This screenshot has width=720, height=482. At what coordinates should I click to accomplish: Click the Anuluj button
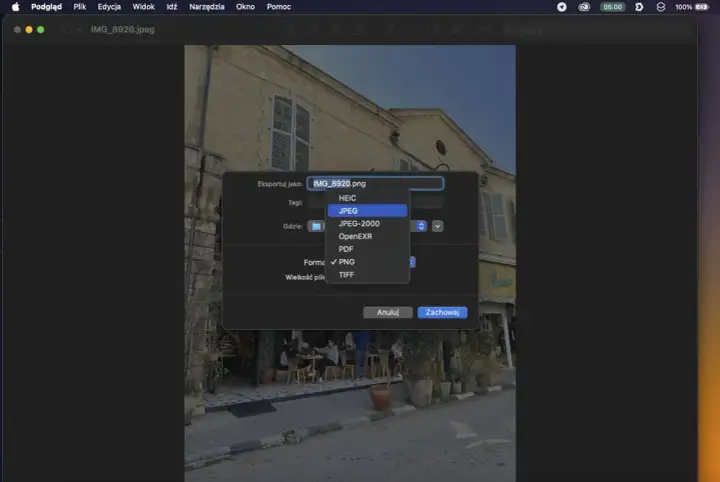388,312
